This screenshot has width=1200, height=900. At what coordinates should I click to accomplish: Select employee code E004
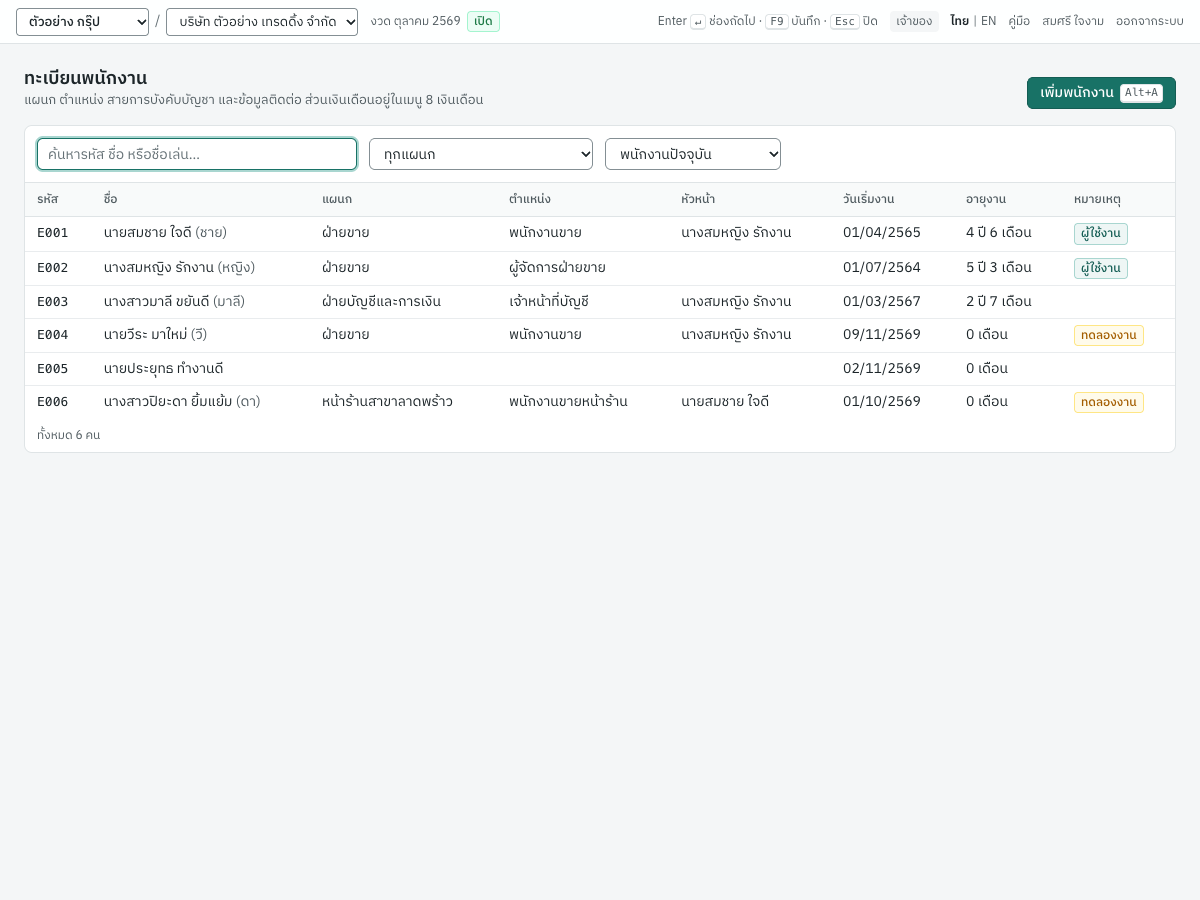click(53, 335)
